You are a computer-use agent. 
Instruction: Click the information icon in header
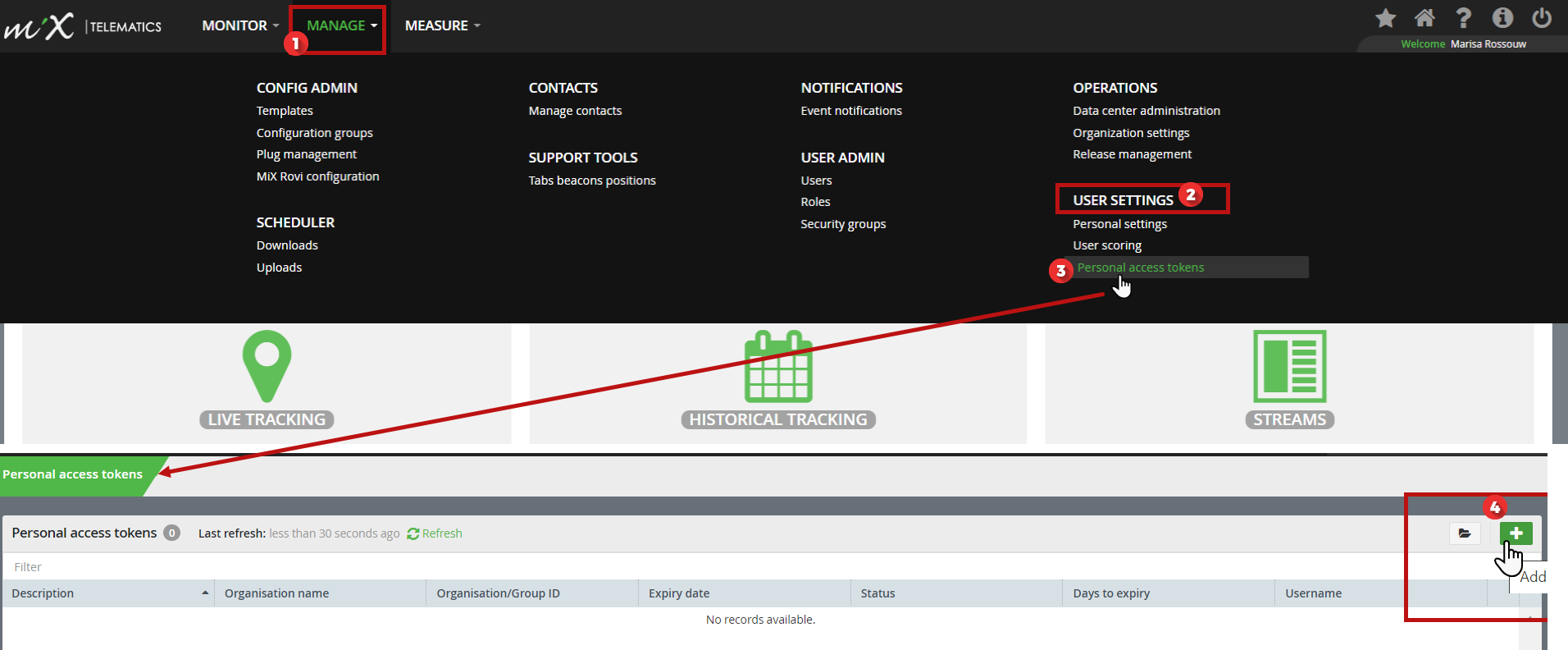tap(1502, 18)
